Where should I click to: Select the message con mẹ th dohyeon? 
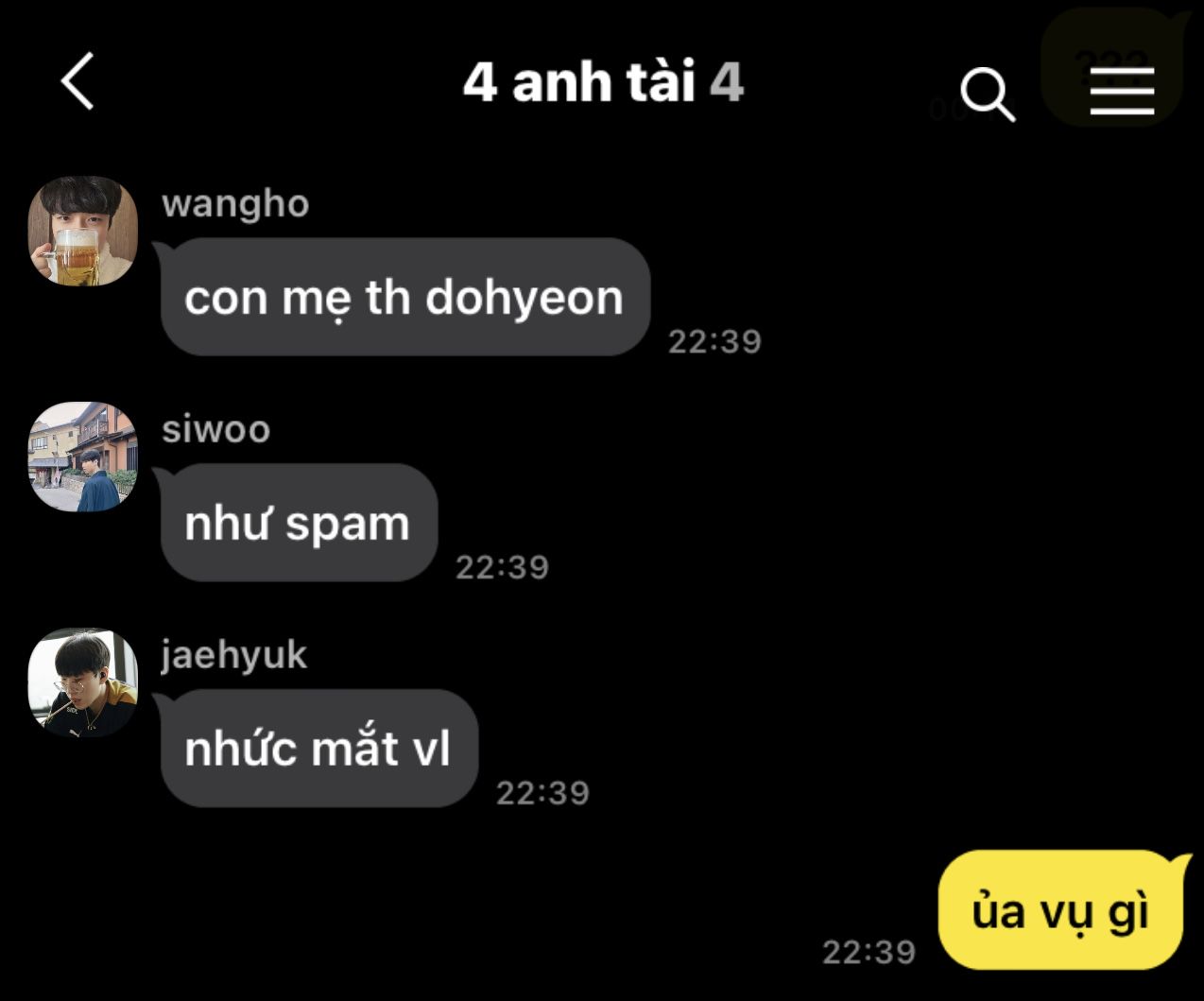pyautogui.click(x=404, y=297)
